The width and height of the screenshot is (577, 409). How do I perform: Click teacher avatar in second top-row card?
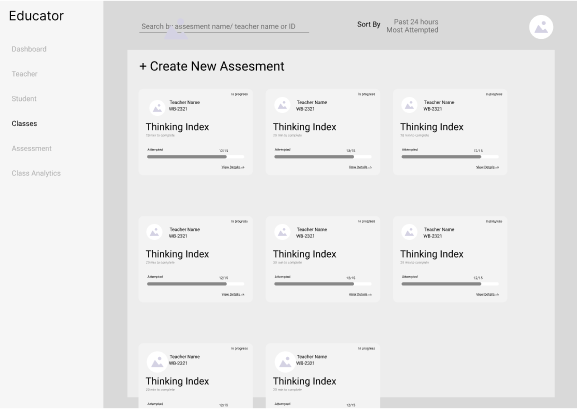pos(282,105)
